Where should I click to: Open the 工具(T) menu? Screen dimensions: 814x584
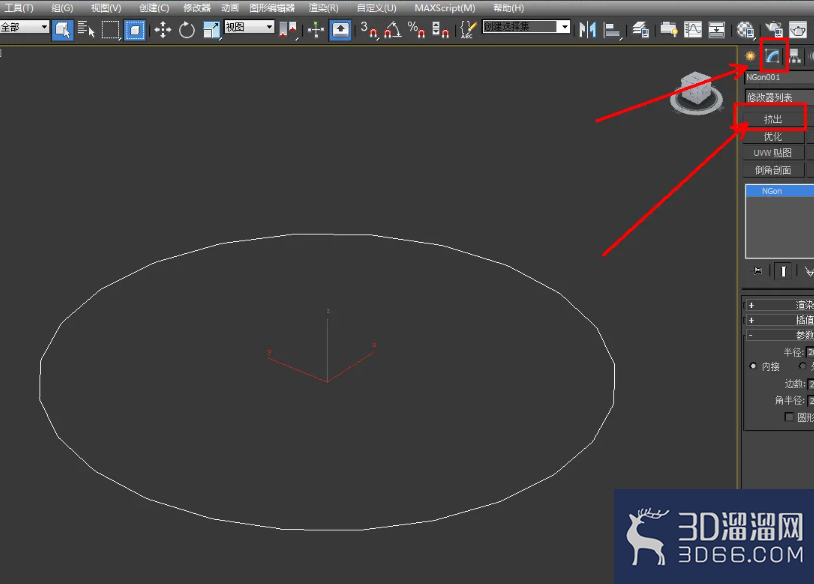pyautogui.click(x=19, y=8)
